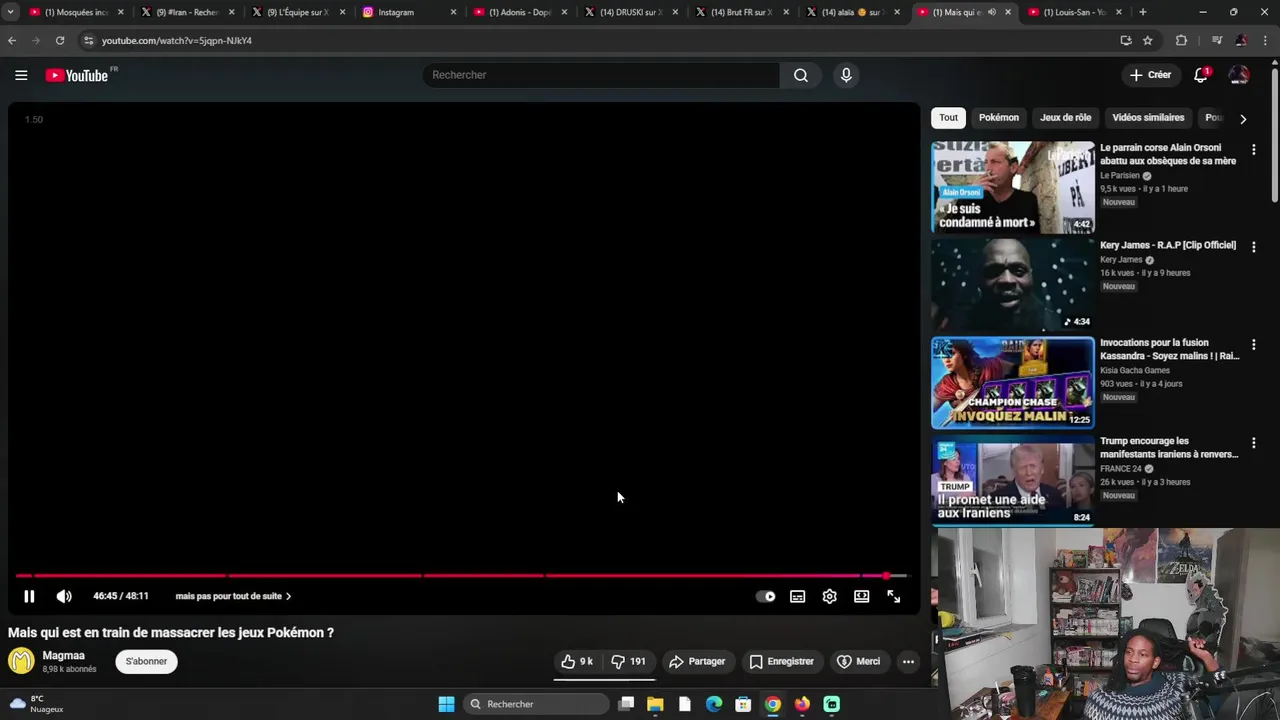
Task: Open the weather widget showing 8°C
Action: point(37,704)
